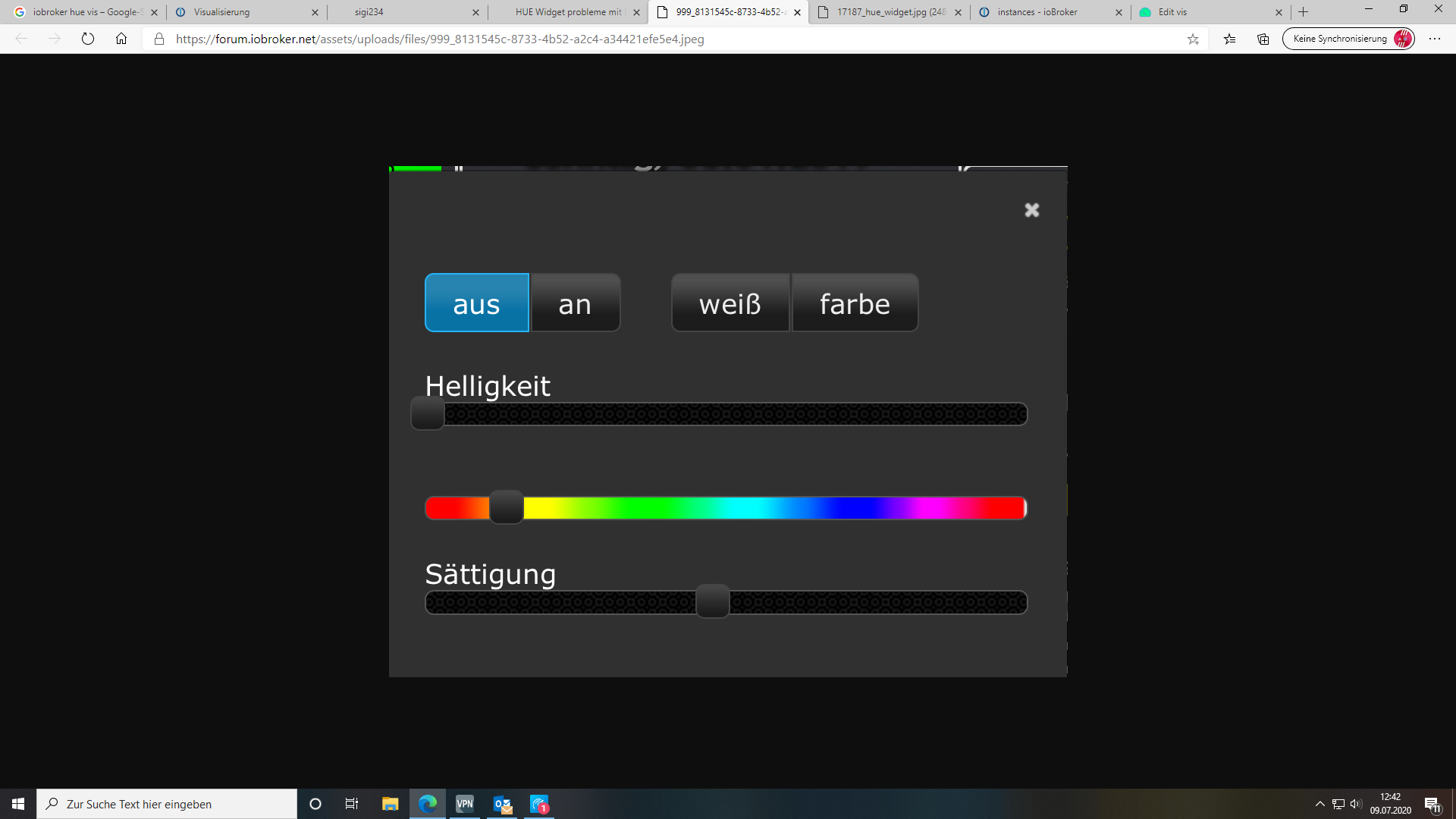Toggle the light to 'aus'
The image size is (1456, 819).
(476, 303)
